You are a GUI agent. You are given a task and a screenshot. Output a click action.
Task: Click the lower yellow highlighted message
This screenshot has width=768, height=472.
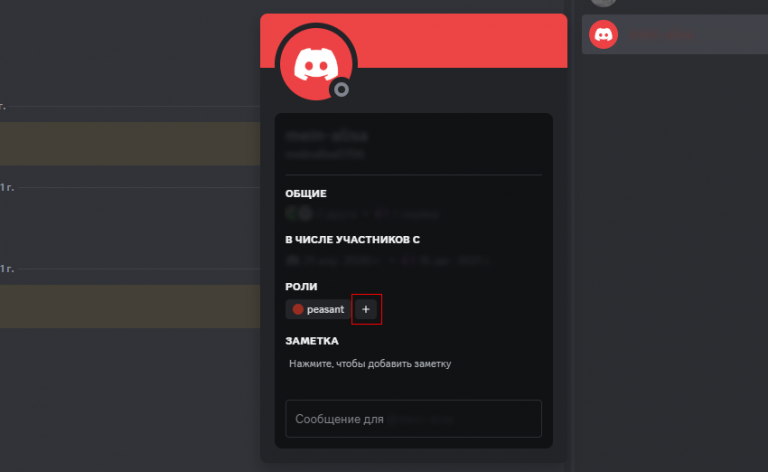point(130,307)
